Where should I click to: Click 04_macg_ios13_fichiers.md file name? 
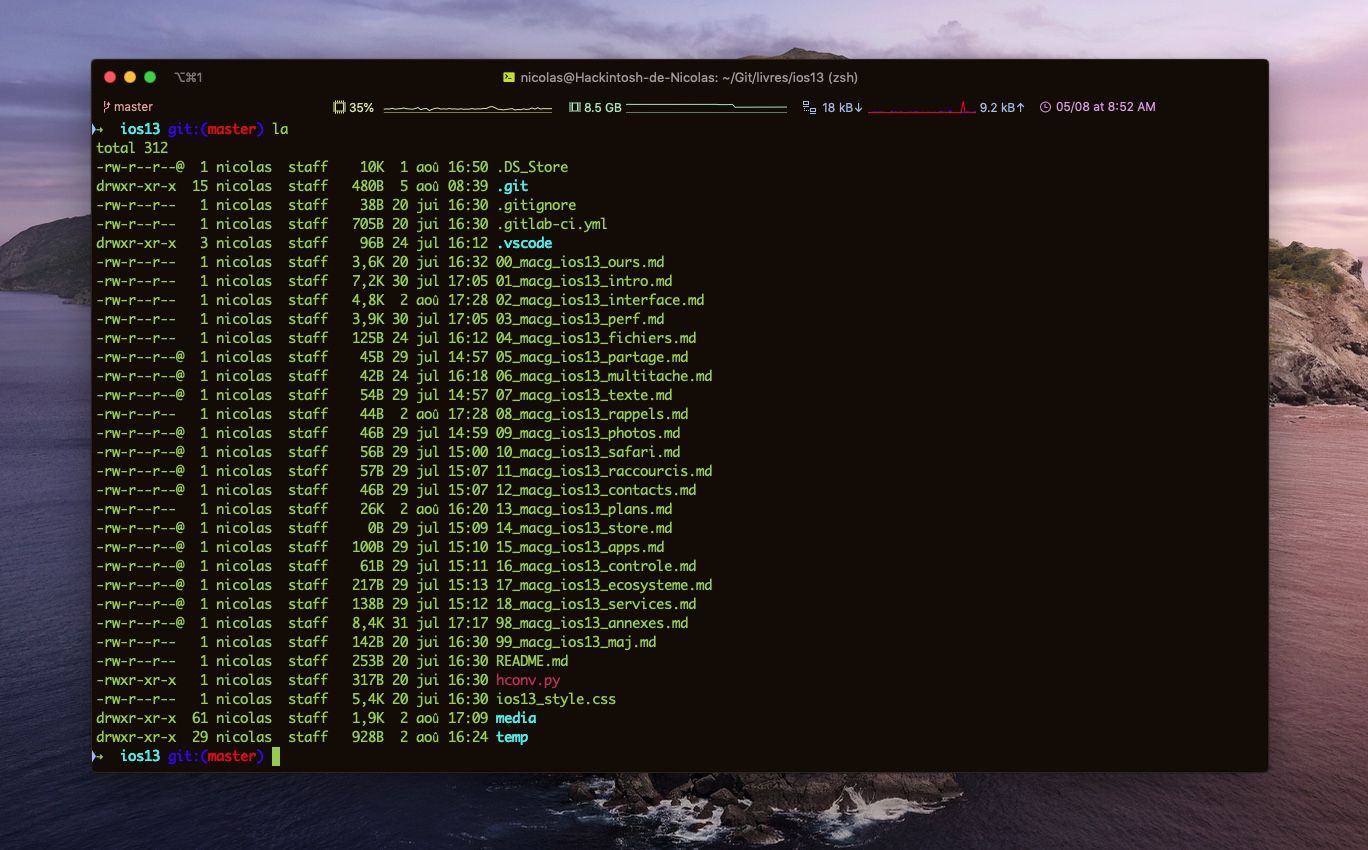click(x=596, y=338)
